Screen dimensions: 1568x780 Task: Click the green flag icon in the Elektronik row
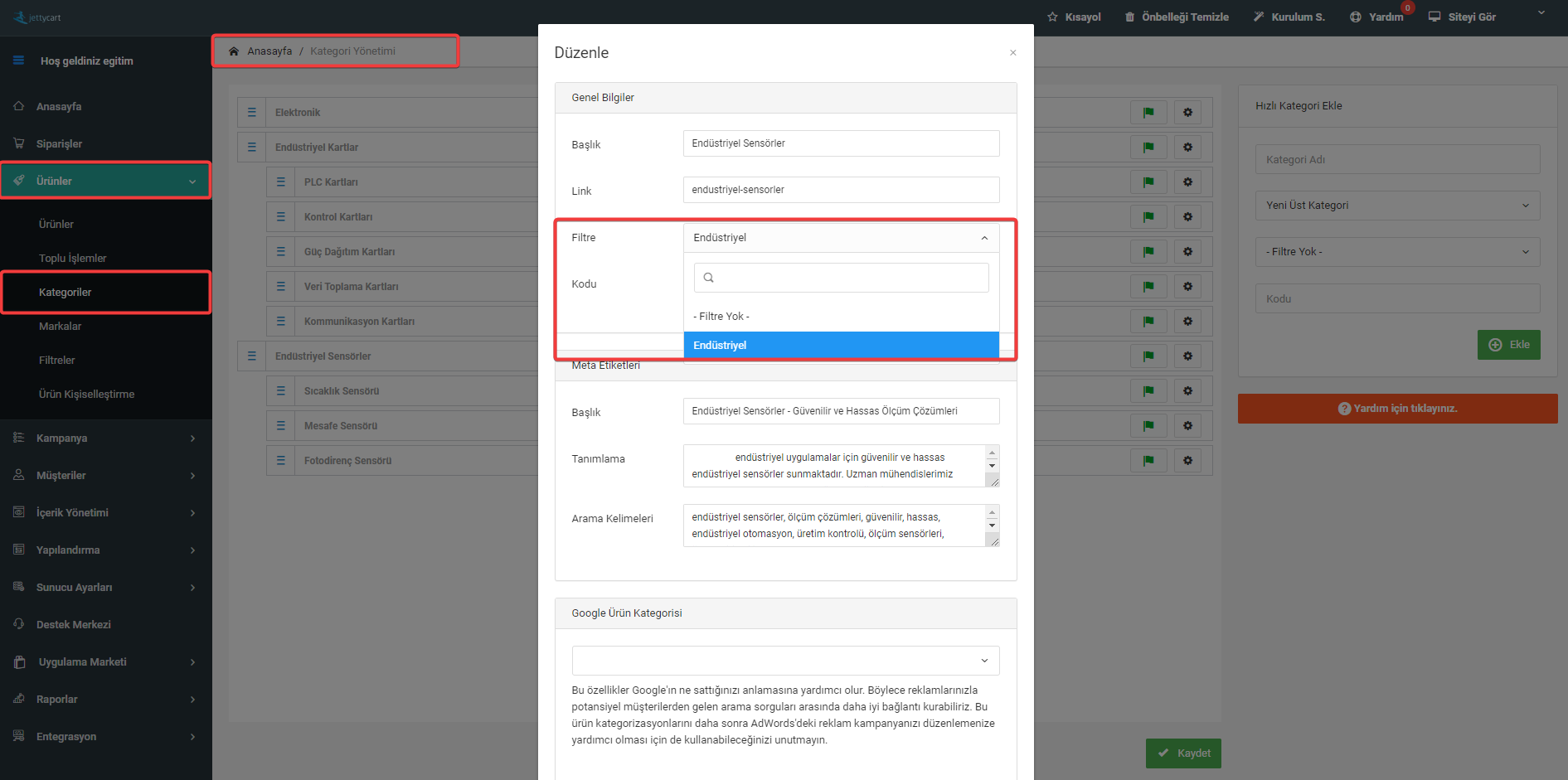1148,113
